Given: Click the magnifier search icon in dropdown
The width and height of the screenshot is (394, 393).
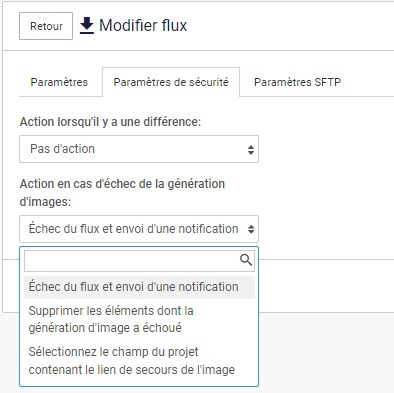Looking at the screenshot, I should pyautogui.click(x=246, y=260).
